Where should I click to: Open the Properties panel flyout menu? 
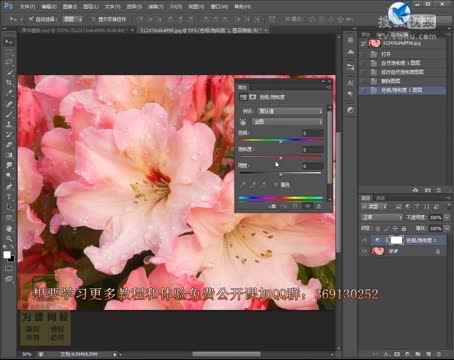coord(328,87)
